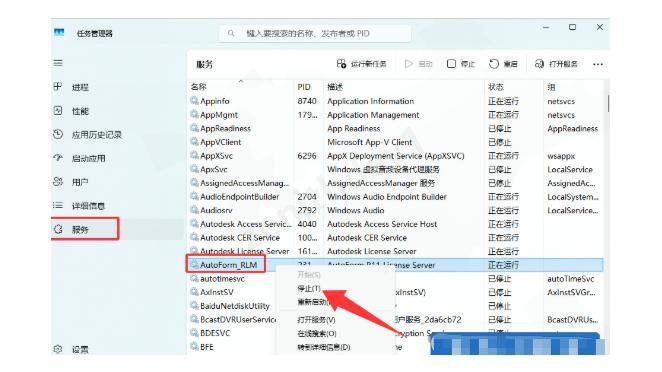Sort by the 组 (Group) column header
Image resolution: width=662 pixels, height=372 pixels.
pyautogui.click(x=551, y=87)
